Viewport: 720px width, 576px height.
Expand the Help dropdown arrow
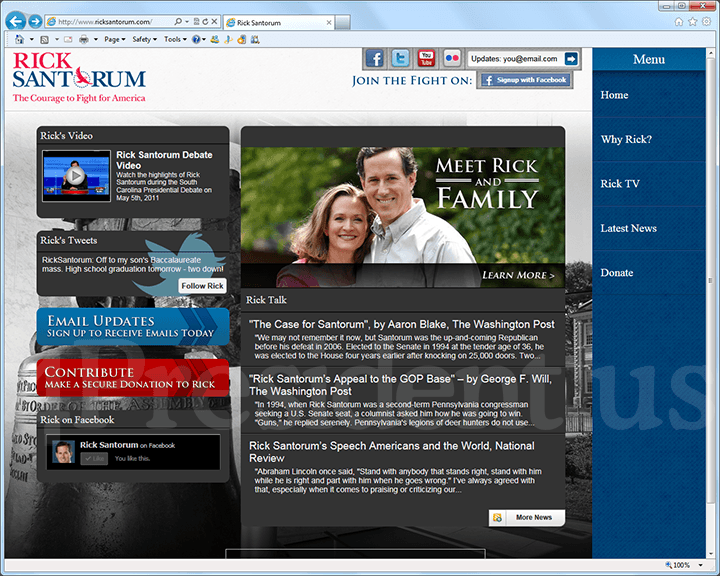(203, 40)
